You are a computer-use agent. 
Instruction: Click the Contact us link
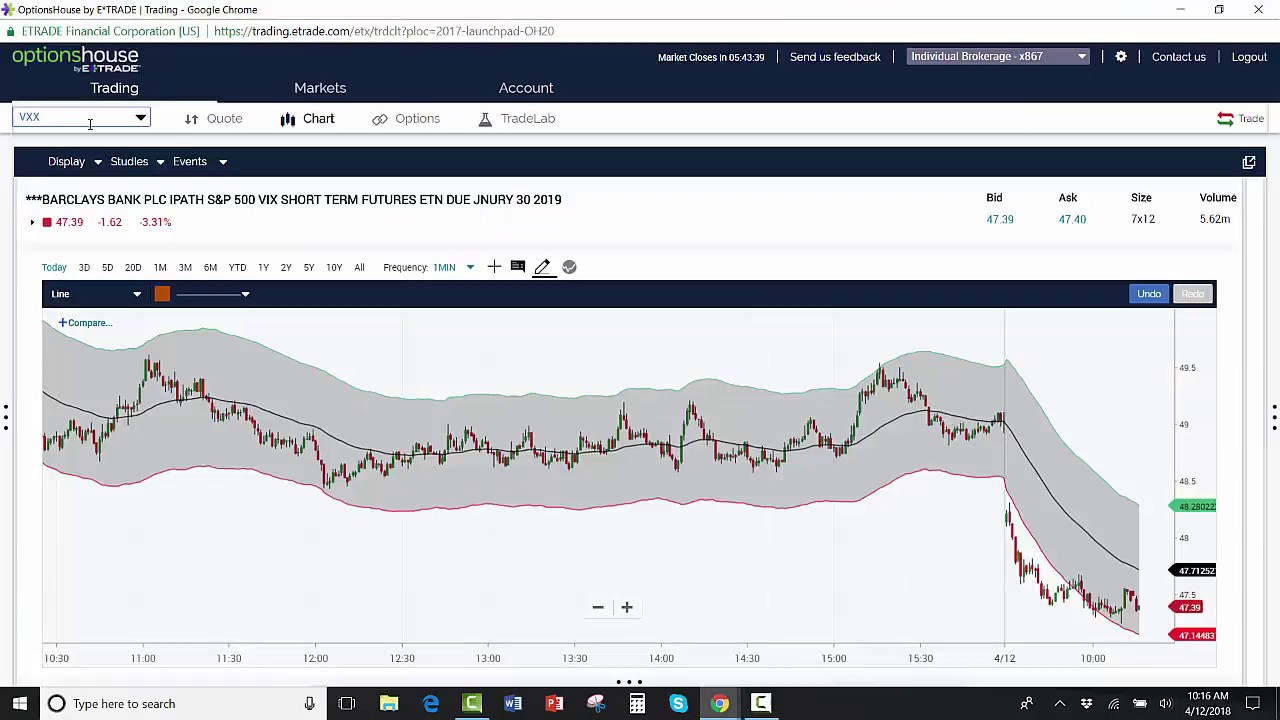(x=1179, y=57)
